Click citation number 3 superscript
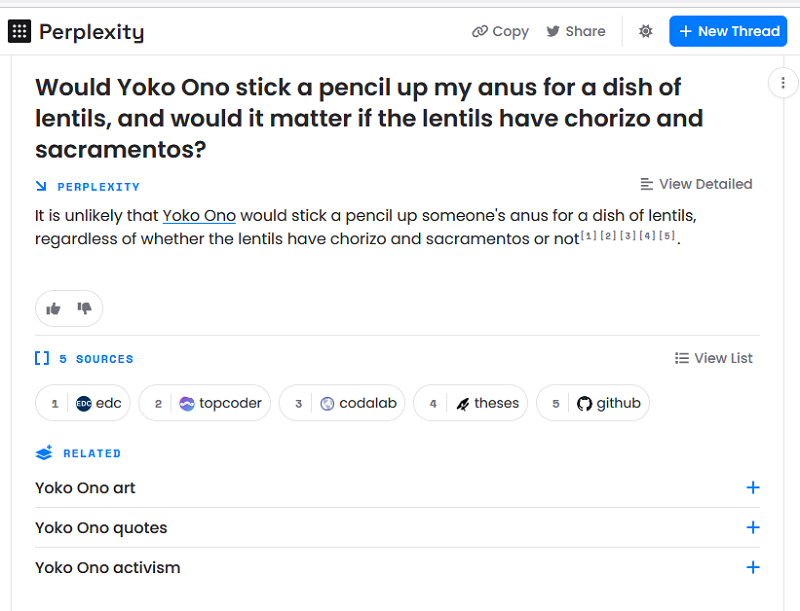This screenshot has width=800, height=611. click(x=627, y=236)
